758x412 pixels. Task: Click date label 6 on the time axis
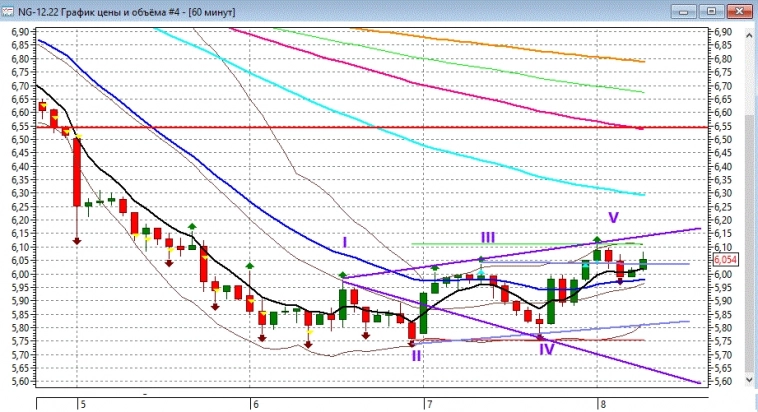click(256, 404)
